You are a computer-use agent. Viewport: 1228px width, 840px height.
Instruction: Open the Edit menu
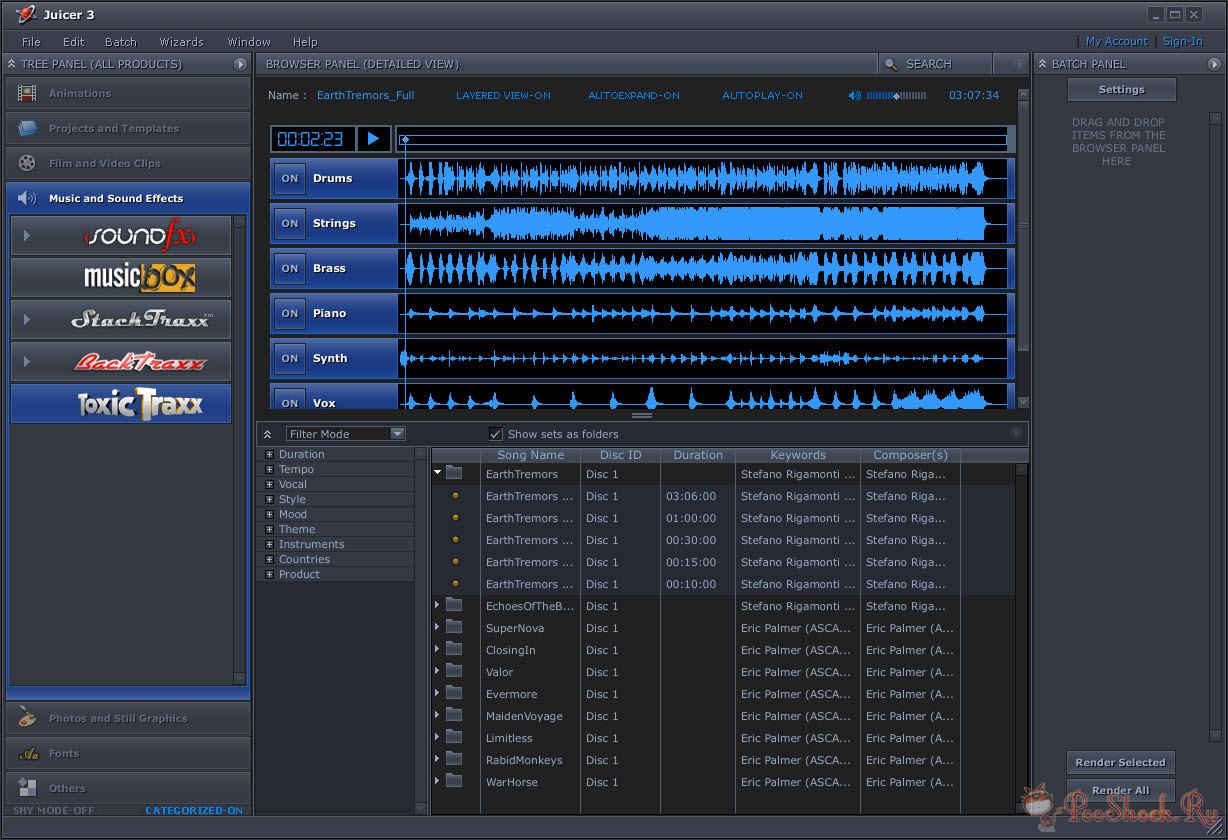tap(74, 42)
